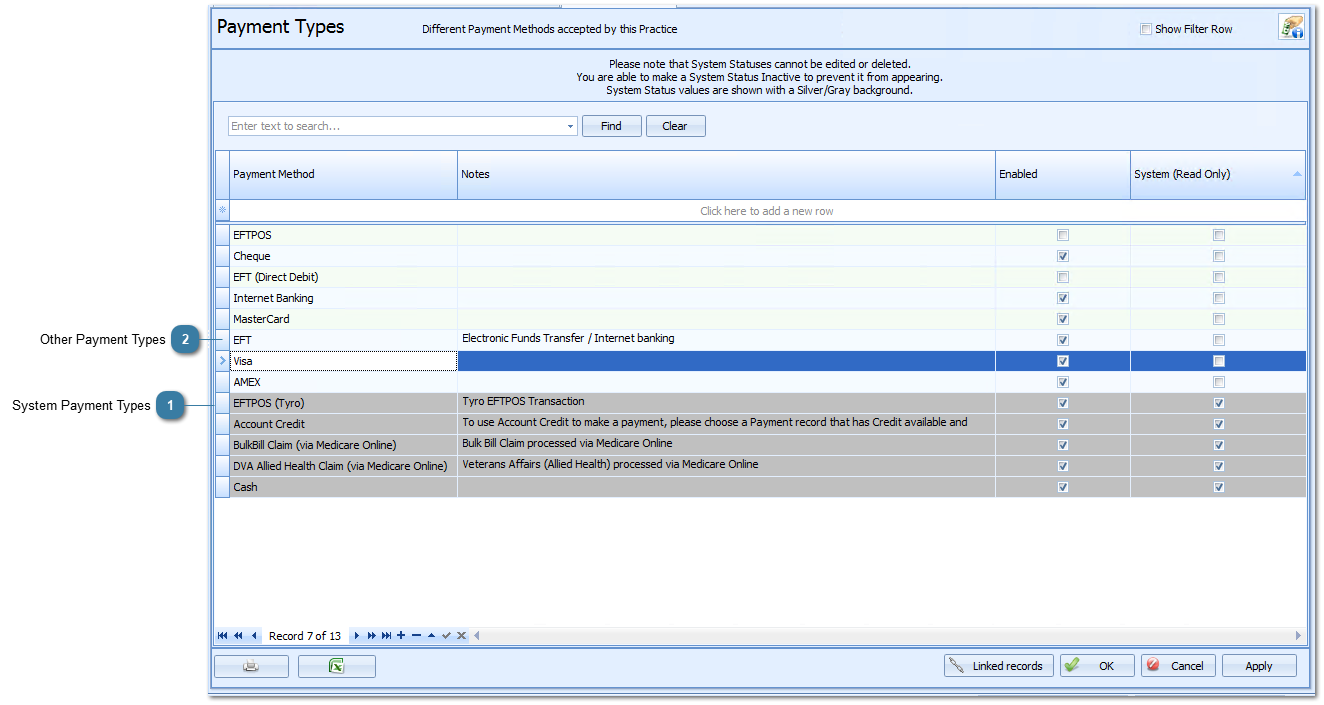Toggle Enabled for EFTPOS (Tyro)
This screenshot has width=1324, height=705.
(x=1063, y=403)
